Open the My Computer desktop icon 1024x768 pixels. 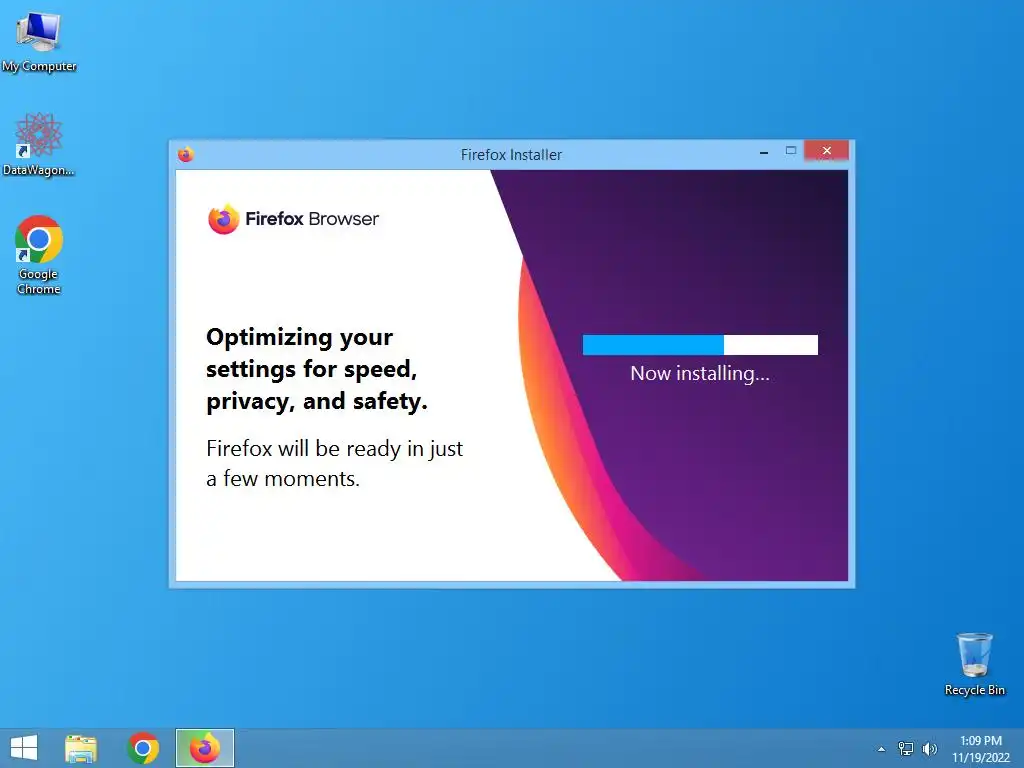39,40
